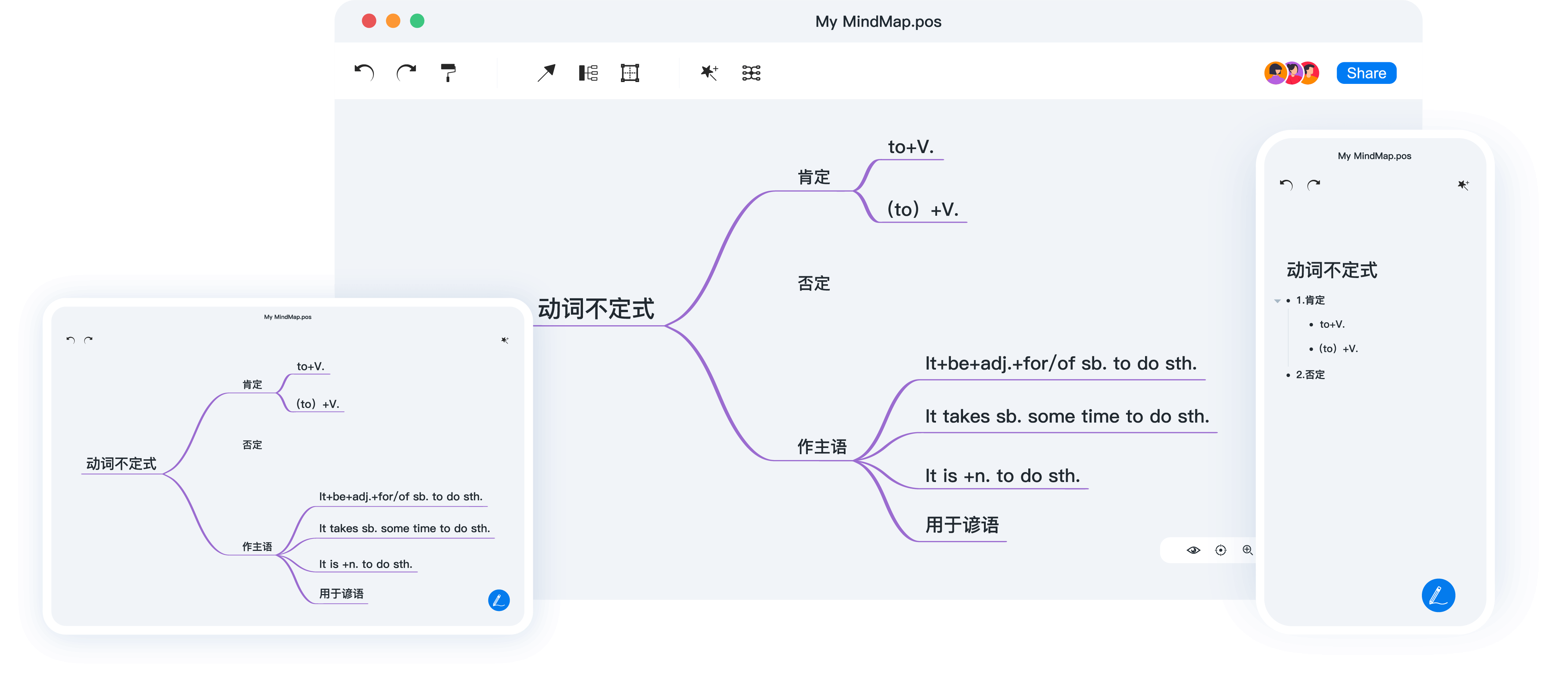
Task: Toggle the eye view mode icon
Action: 1193,550
